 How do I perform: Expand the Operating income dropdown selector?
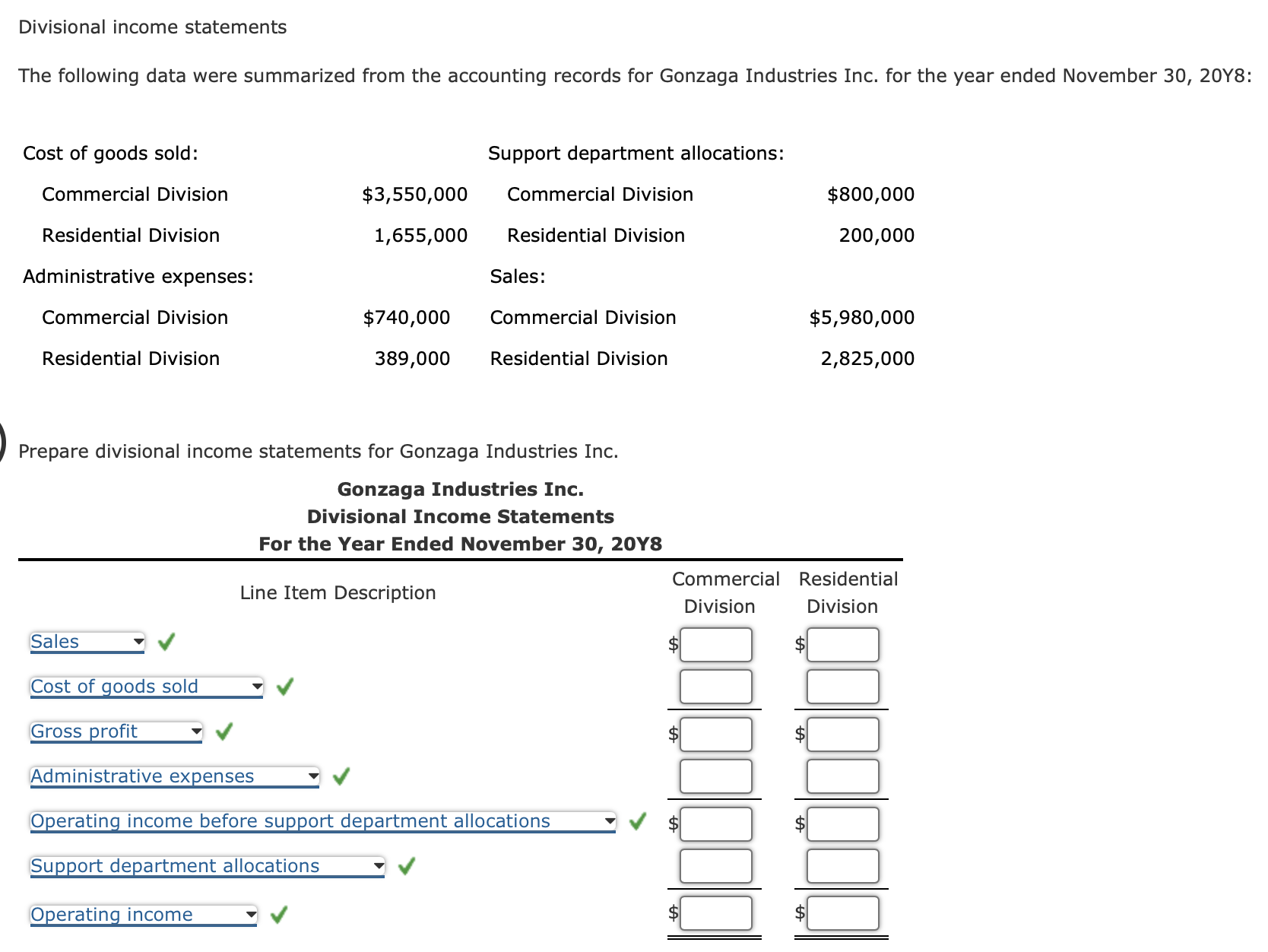pyautogui.click(x=251, y=914)
